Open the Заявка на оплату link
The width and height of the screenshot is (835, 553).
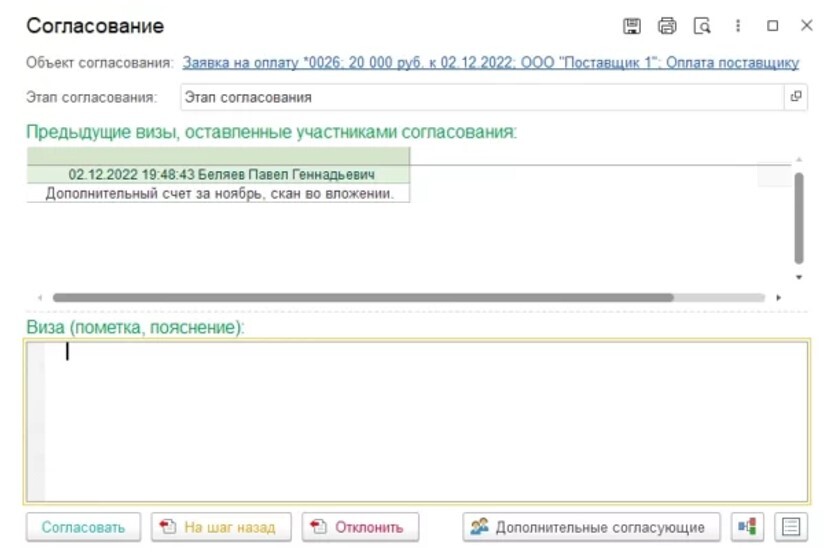coord(490,63)
